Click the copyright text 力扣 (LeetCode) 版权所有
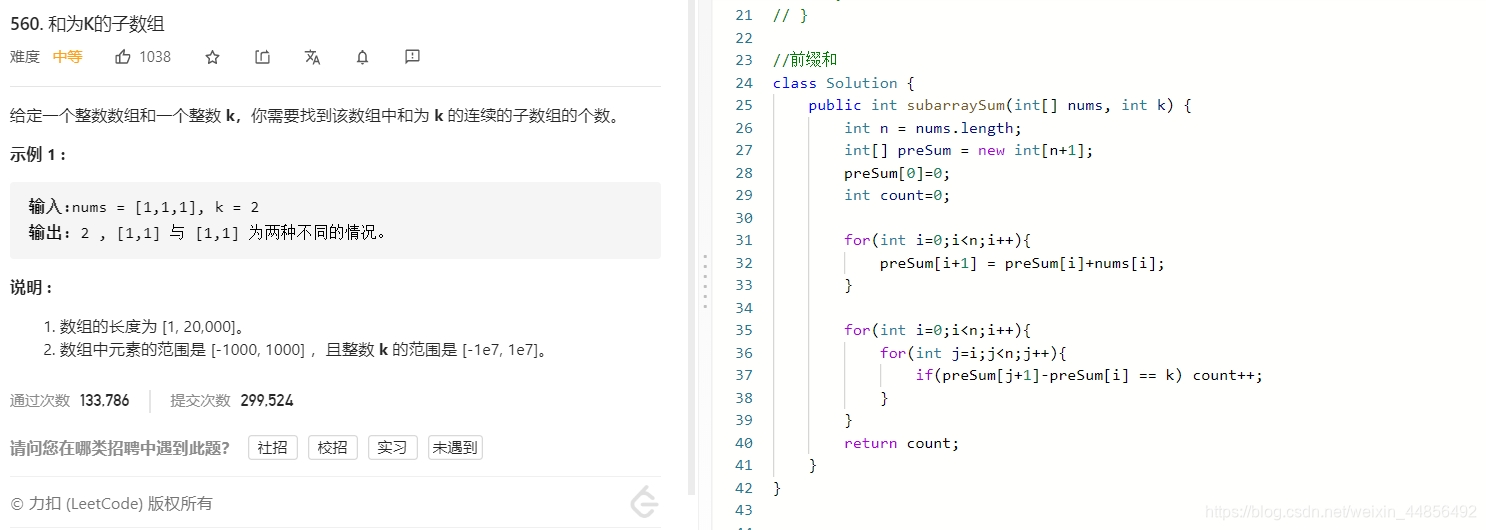This screenshot has width=1486, height=530. point(111,504)
